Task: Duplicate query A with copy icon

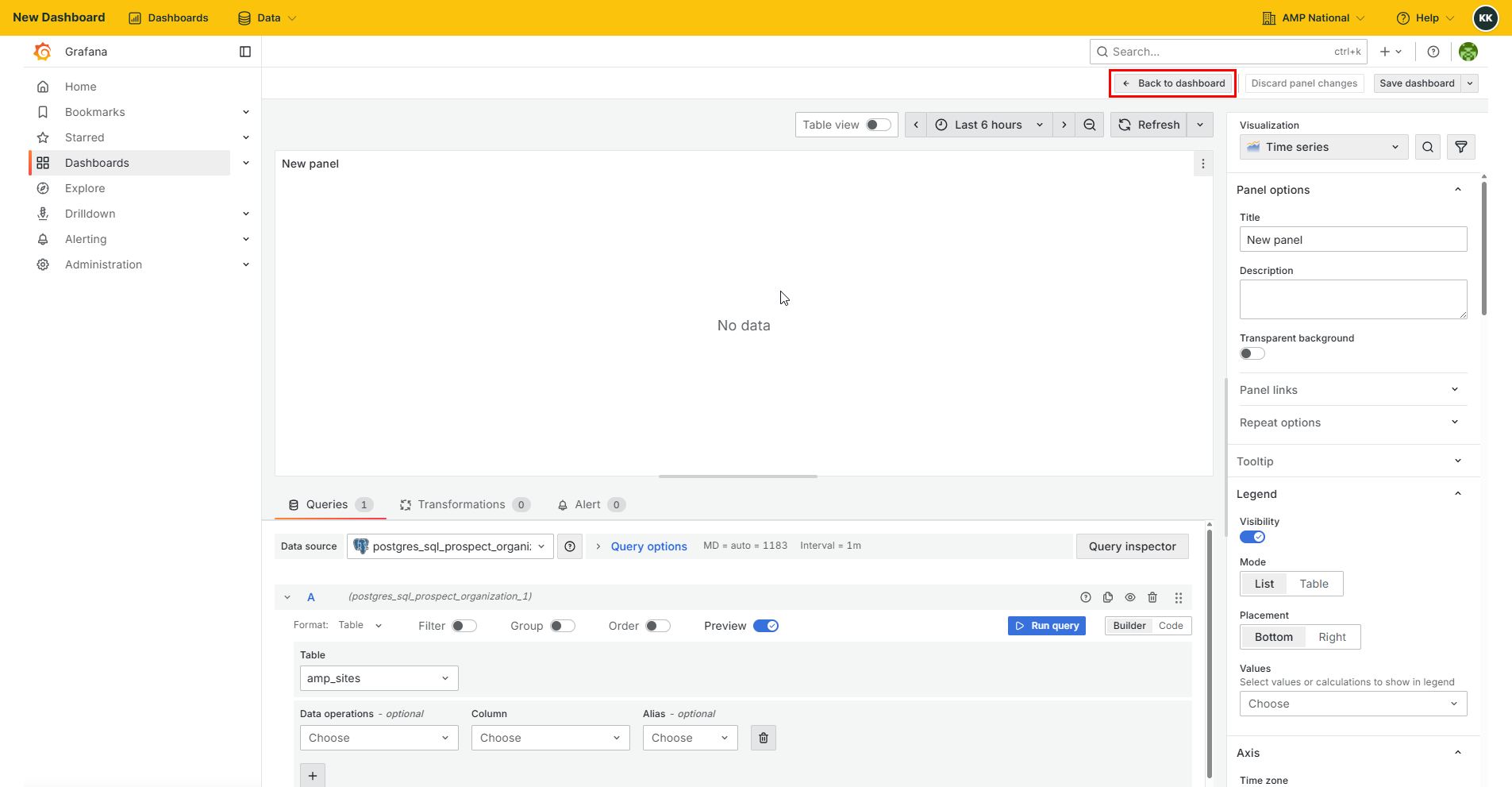Action: 1108,597
